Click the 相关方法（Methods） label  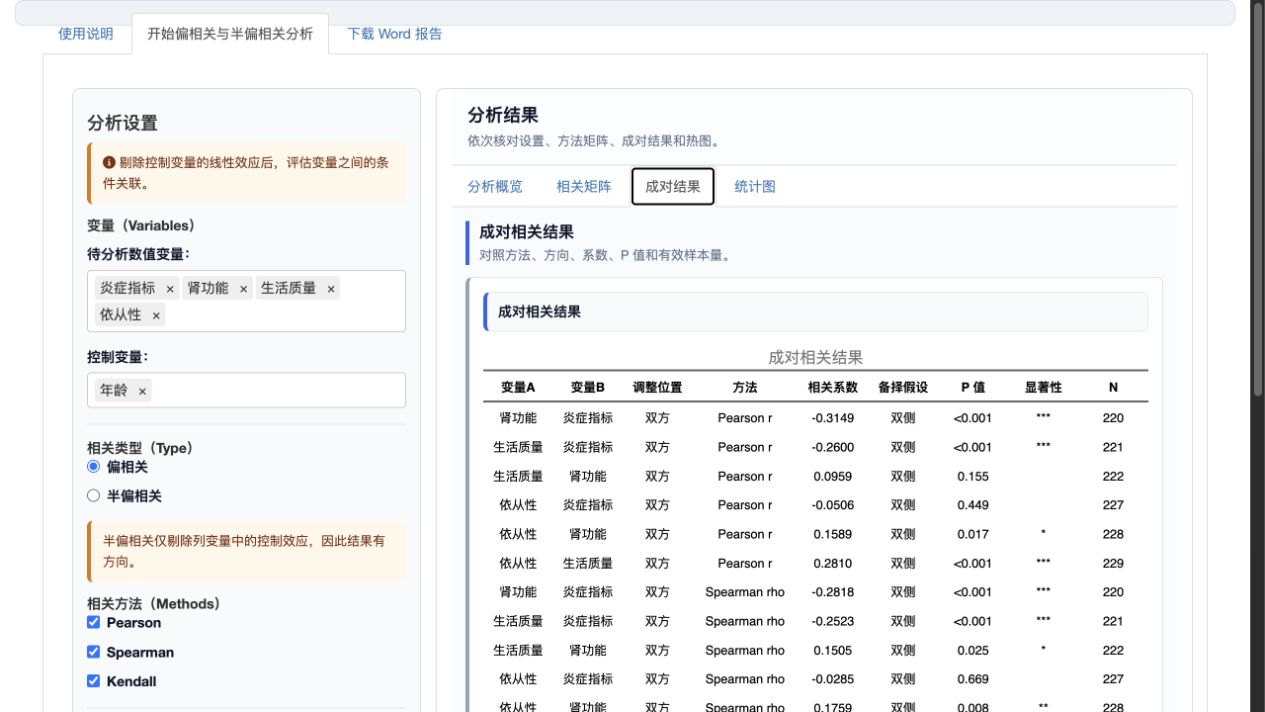[x=153, y=604]
